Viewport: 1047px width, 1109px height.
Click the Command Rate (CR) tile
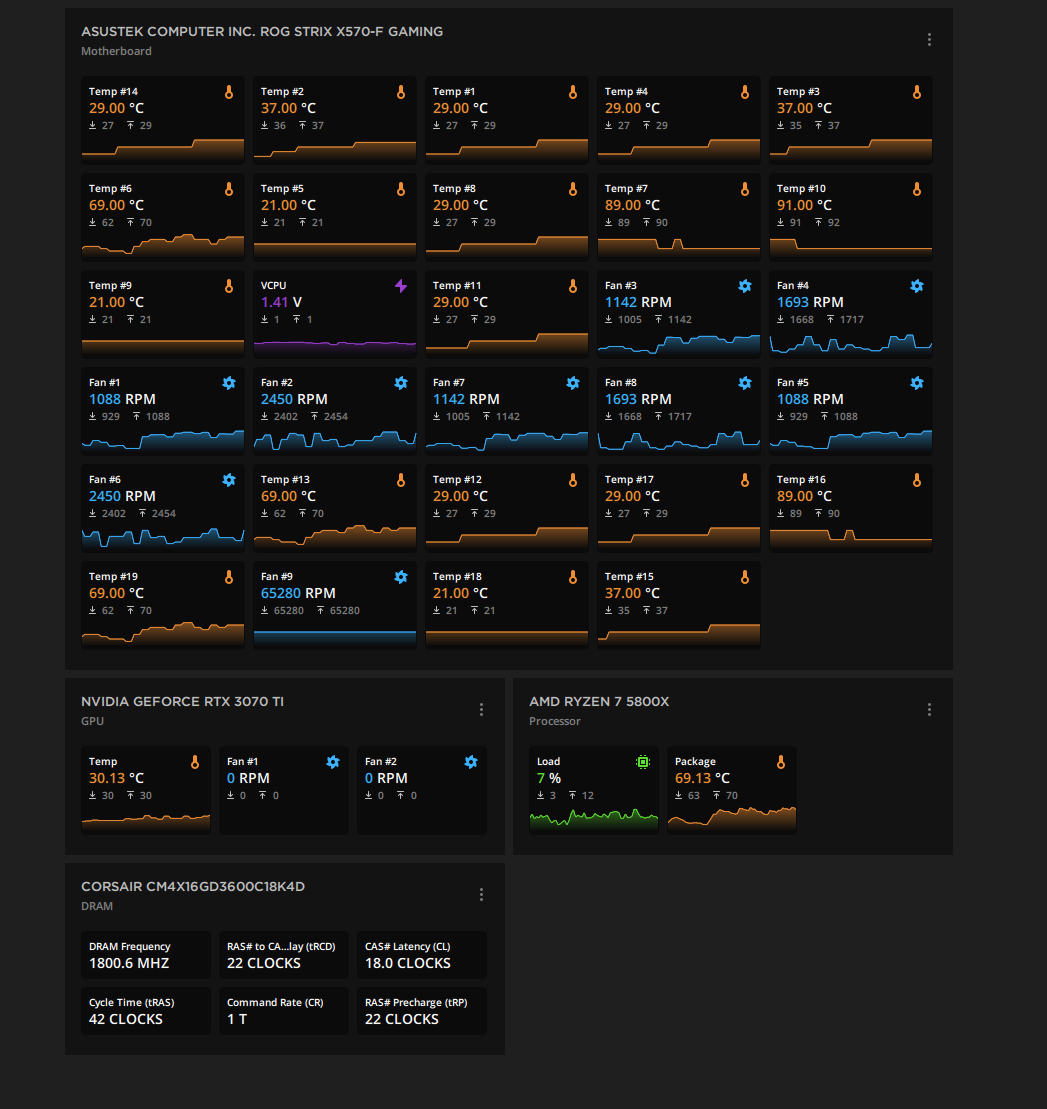[x=284, y=1011]
